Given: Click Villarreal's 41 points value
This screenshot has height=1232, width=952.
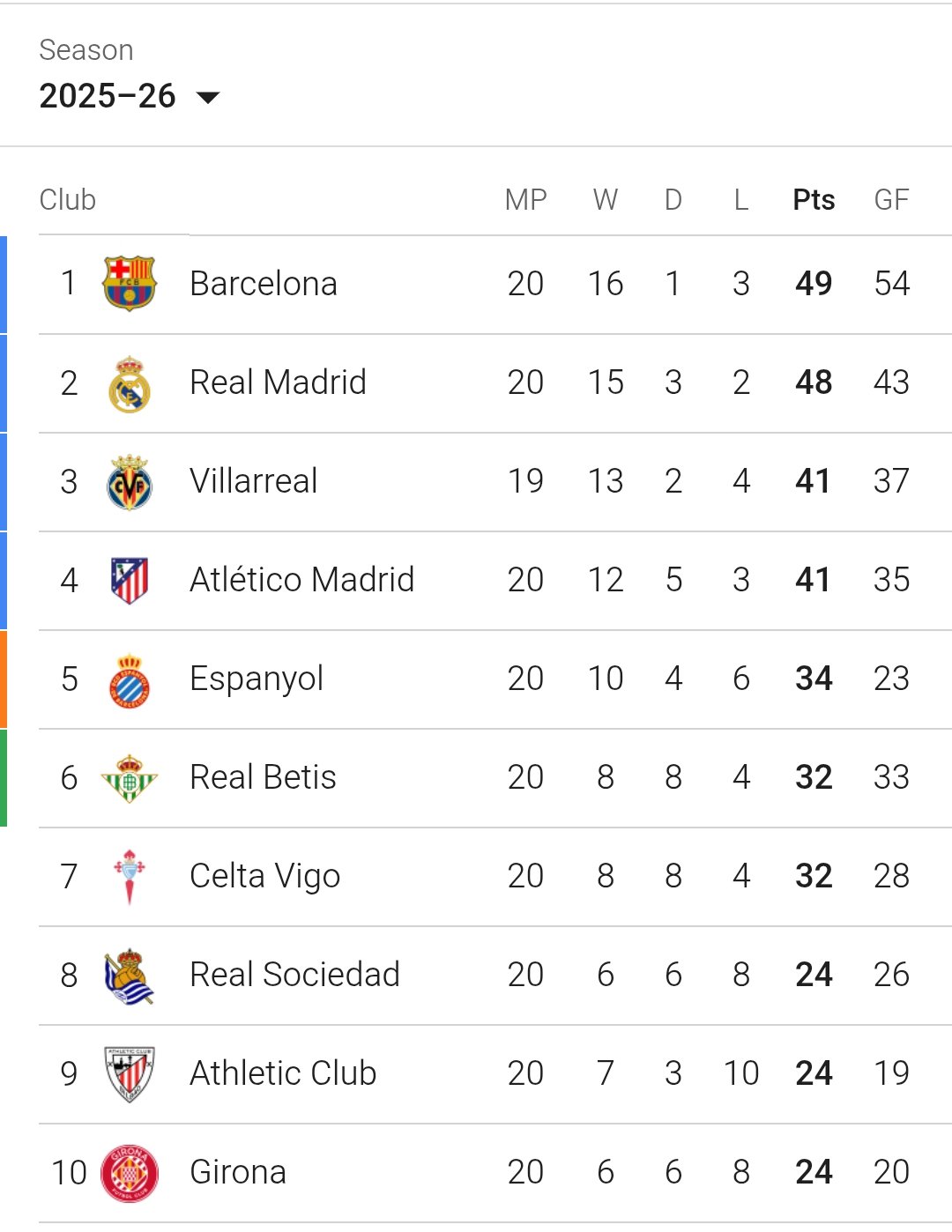Looking at the screenshot, I should 813,481.
